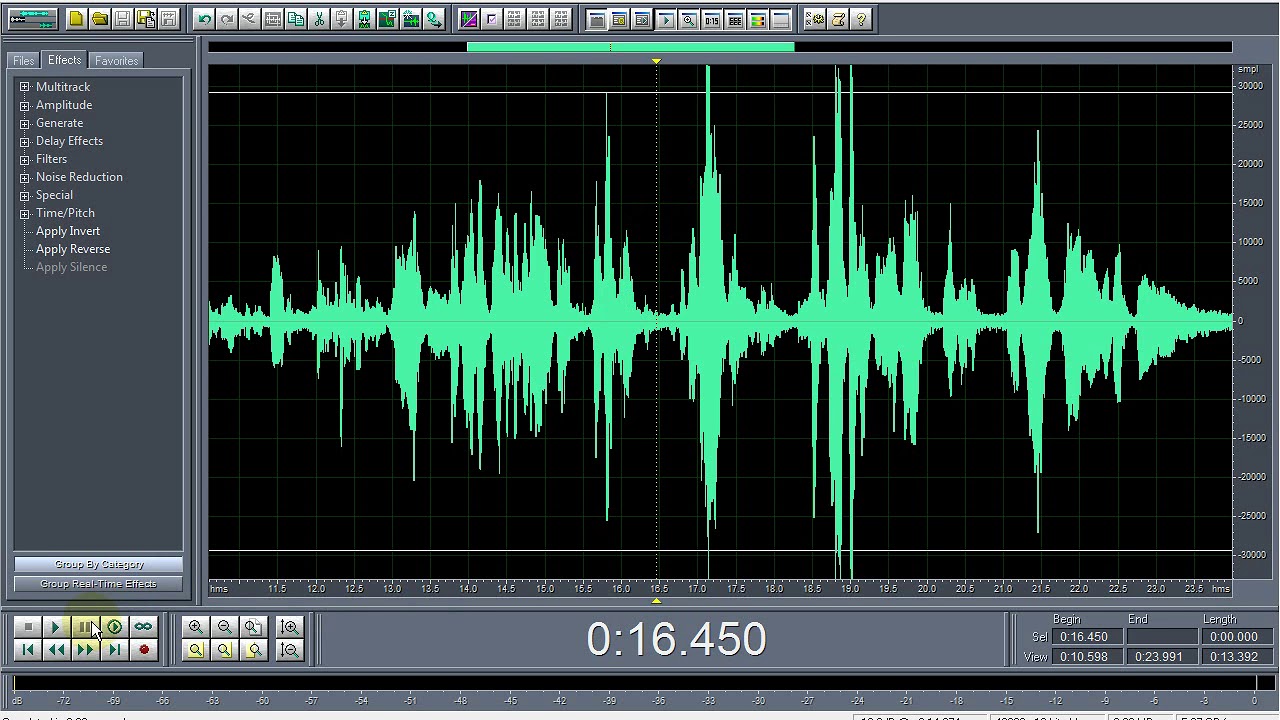Start playback with the play triangle button
The height and width of the screenshot is (720, 1280).
coord(56,627)
